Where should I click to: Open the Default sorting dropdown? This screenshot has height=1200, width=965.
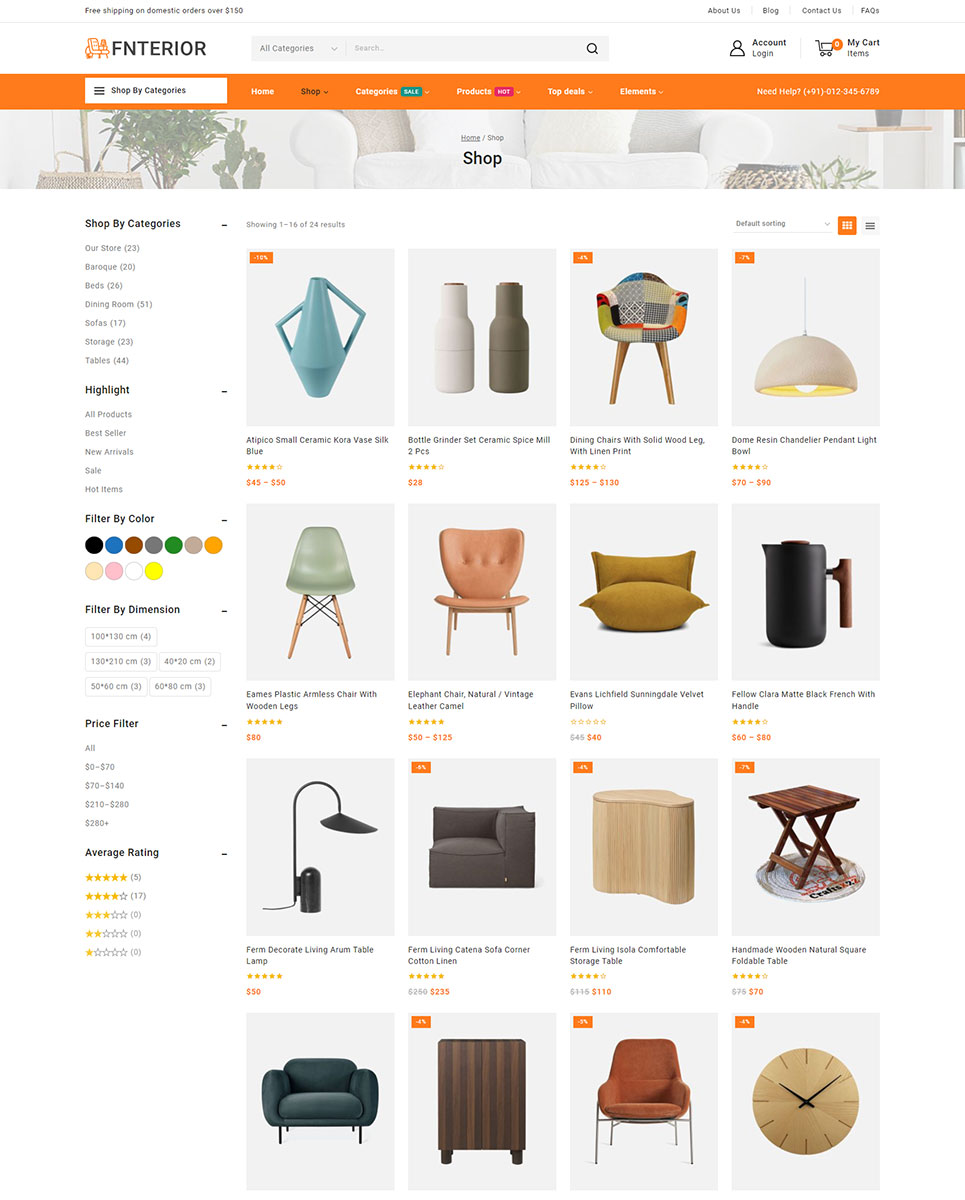(782, 224)
